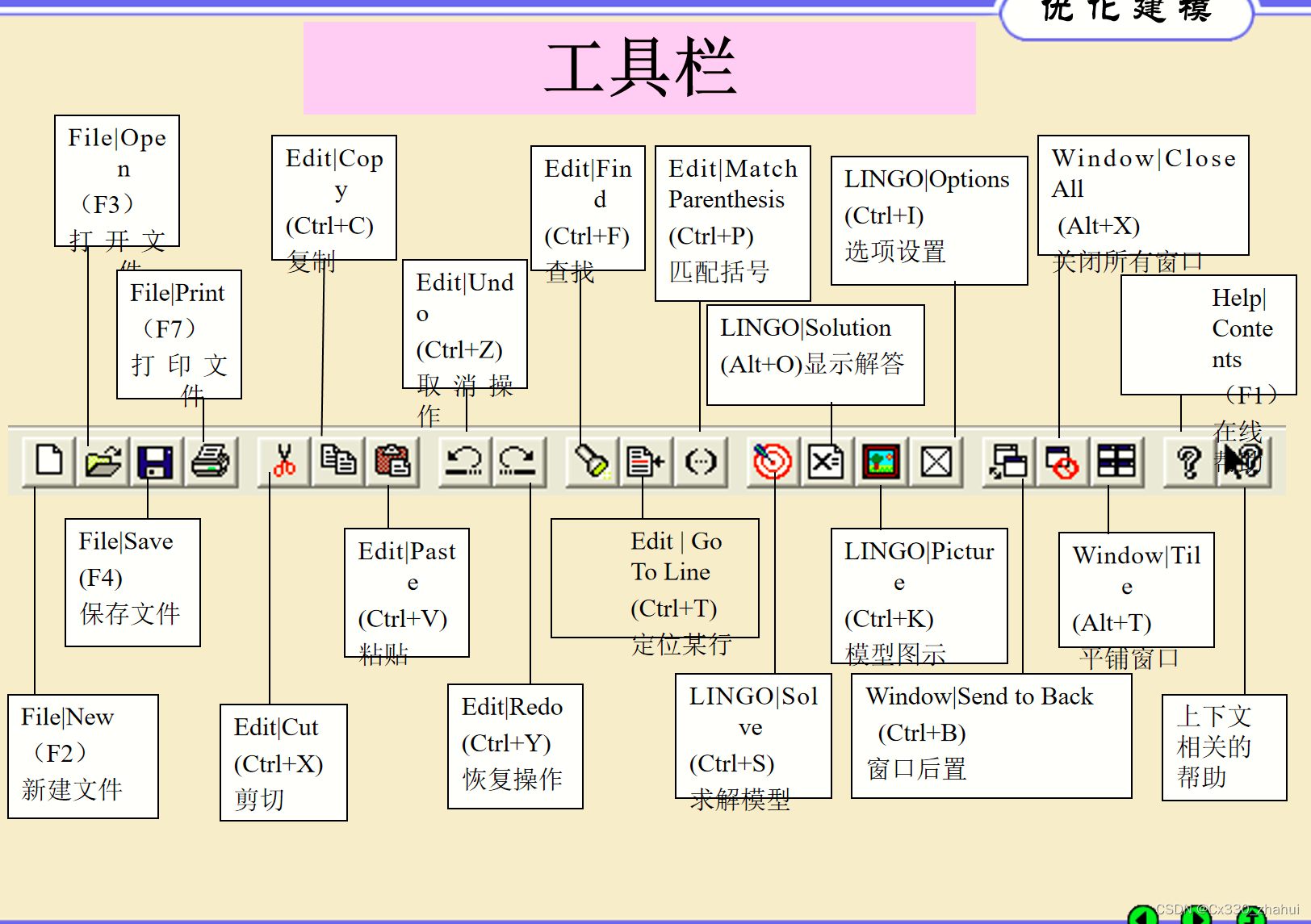Click the Edit|Paste (Ctrl+V) label box
The image size is (1311, 924).
click(407, 592)
